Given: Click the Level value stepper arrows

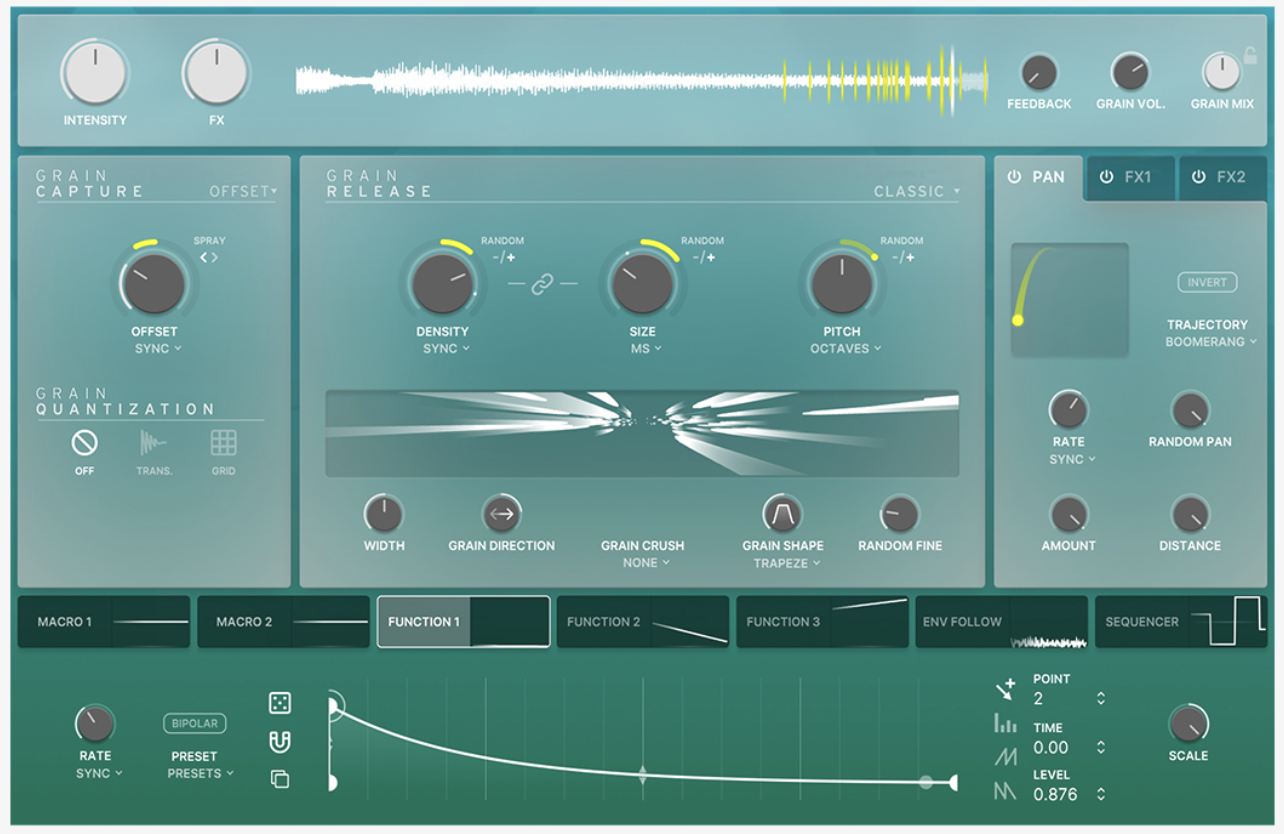Looking at the screenshot, I should 1101,794.
